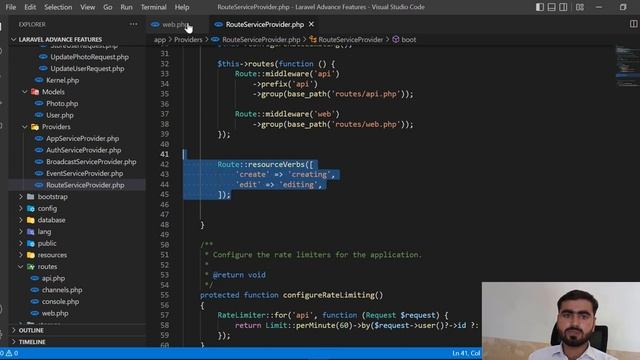Open Kernel.php file
This screenshot has height=360, width=640.
tap(62, 80)
